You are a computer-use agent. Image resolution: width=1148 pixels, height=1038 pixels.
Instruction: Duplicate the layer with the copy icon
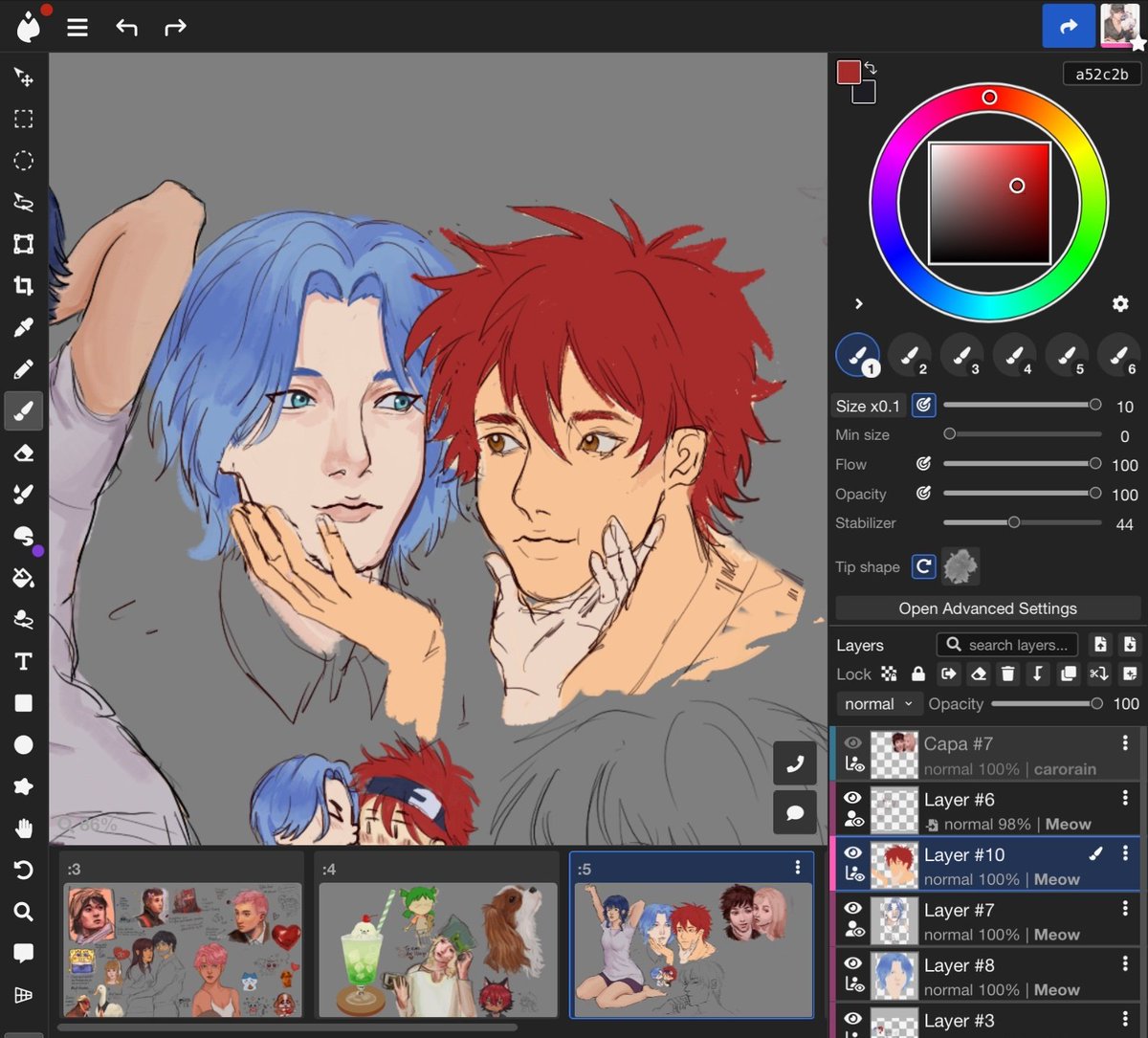[1069, 674]
